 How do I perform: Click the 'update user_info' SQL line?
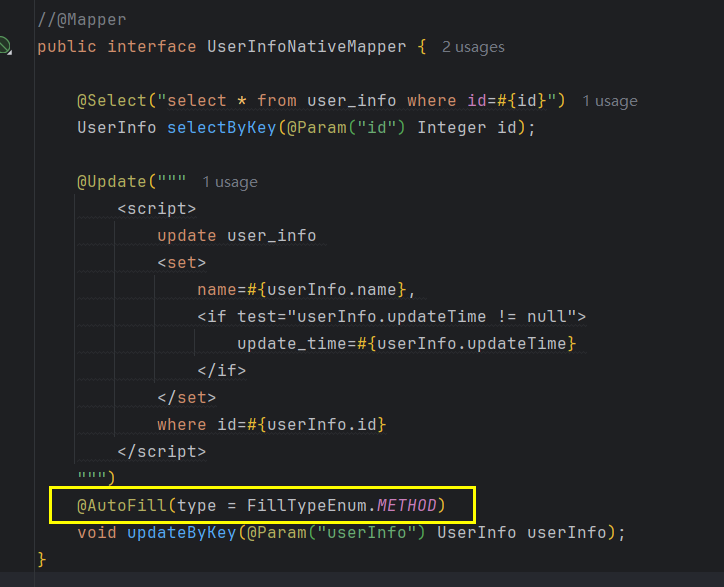236,236
